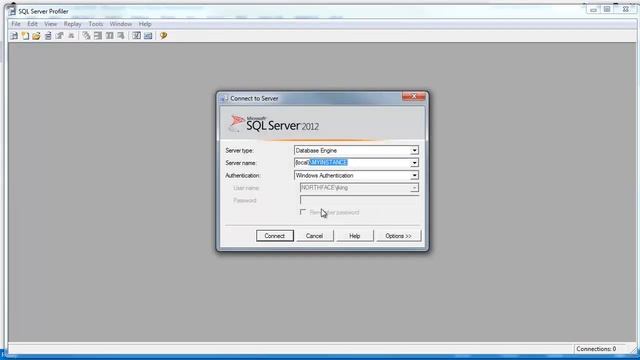Open the View menu

tap(51, 24)
